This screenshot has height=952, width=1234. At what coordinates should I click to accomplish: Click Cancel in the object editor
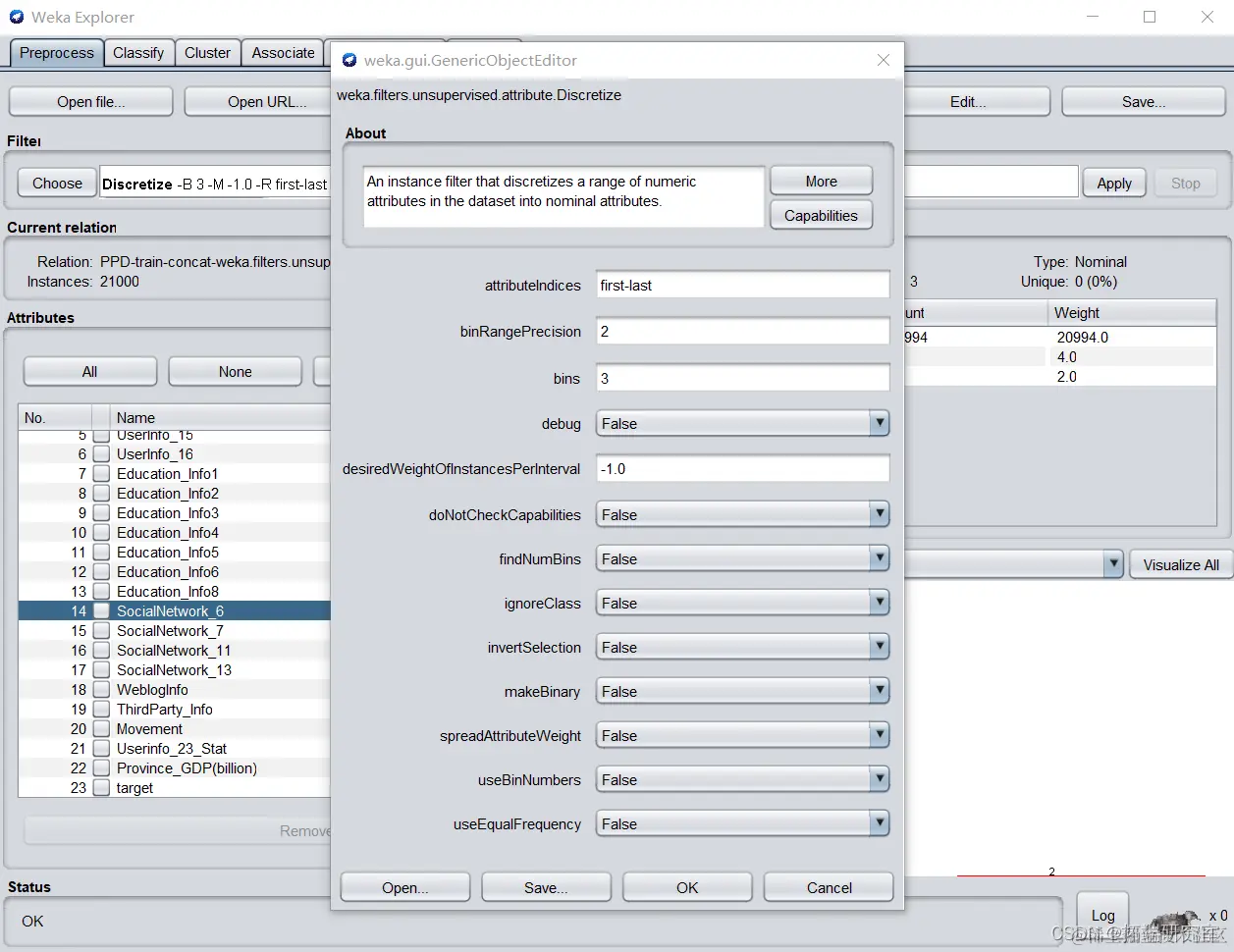830,887
